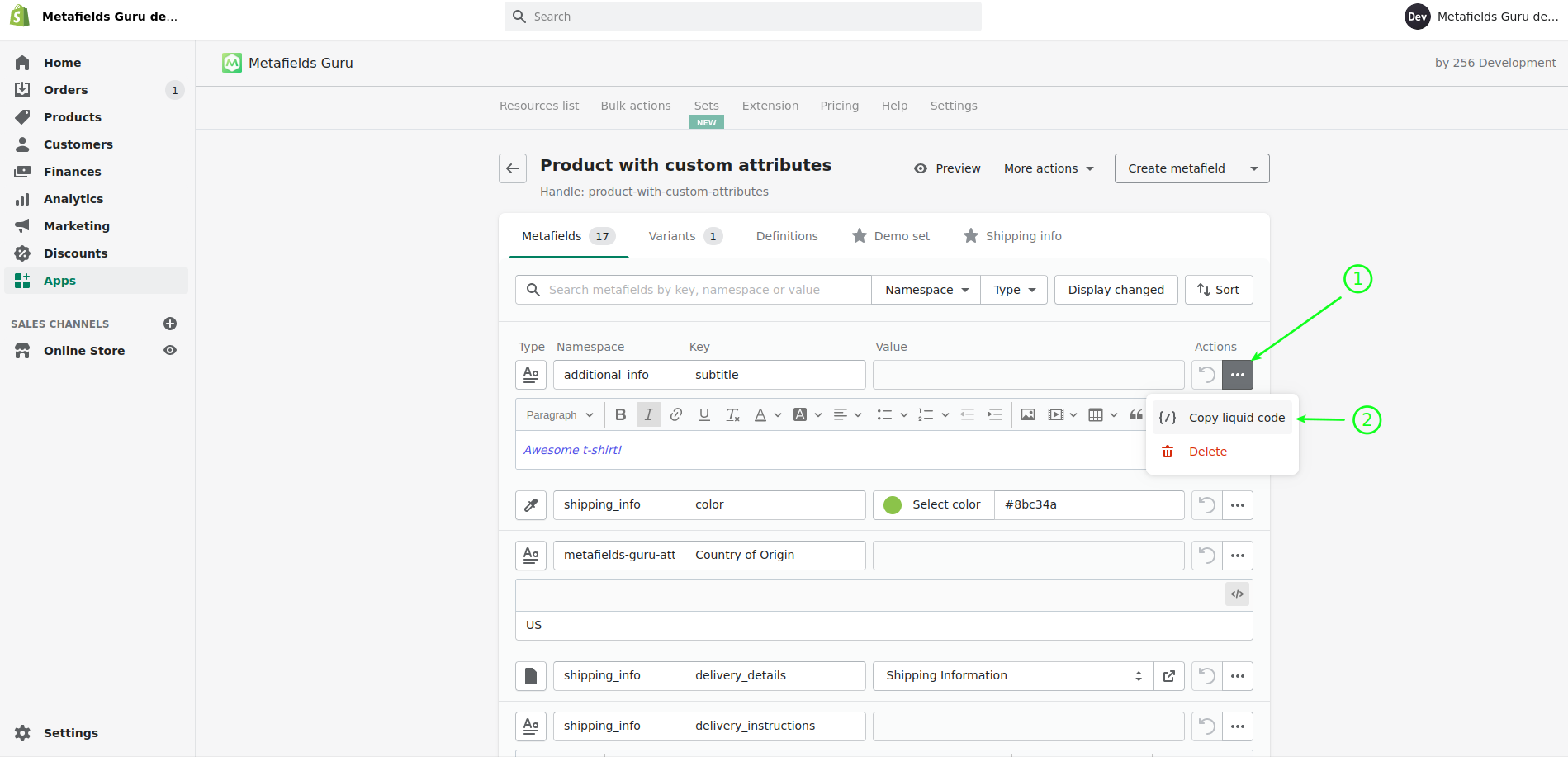Toggle the Display changed filter
Screen dimensions: 1568x757
coord(1116,290)
